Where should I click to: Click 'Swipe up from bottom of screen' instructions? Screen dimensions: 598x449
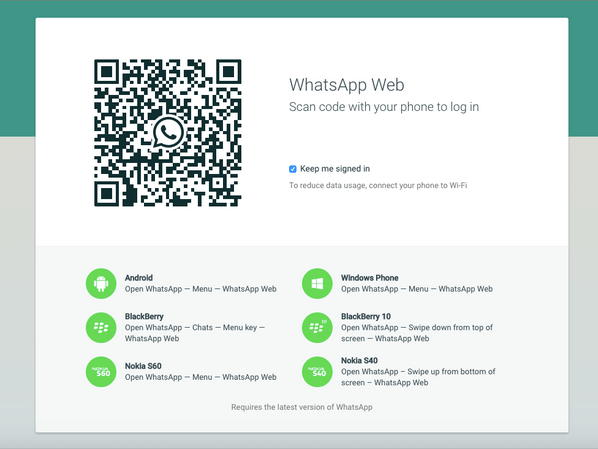418,377
